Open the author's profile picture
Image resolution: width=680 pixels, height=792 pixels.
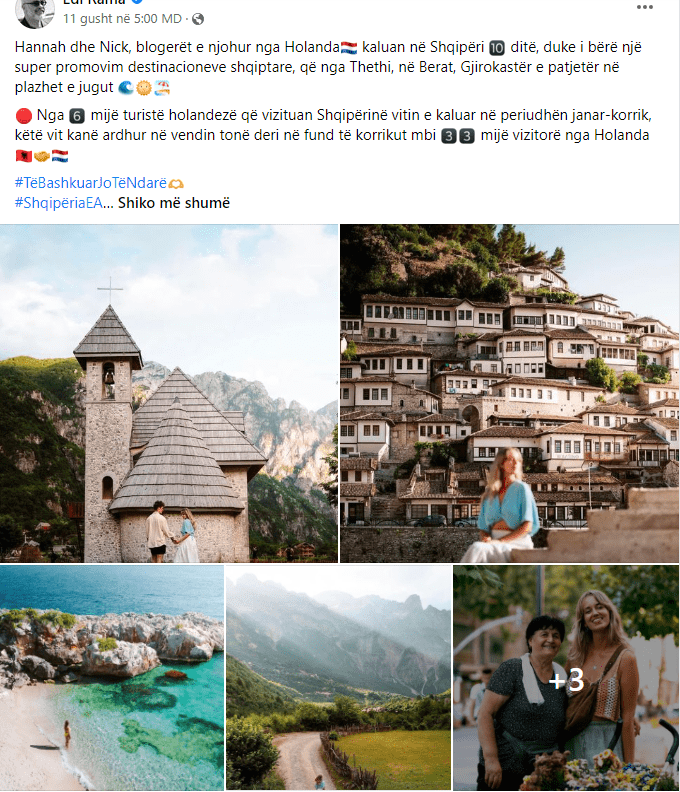click(x=34, y=11)
